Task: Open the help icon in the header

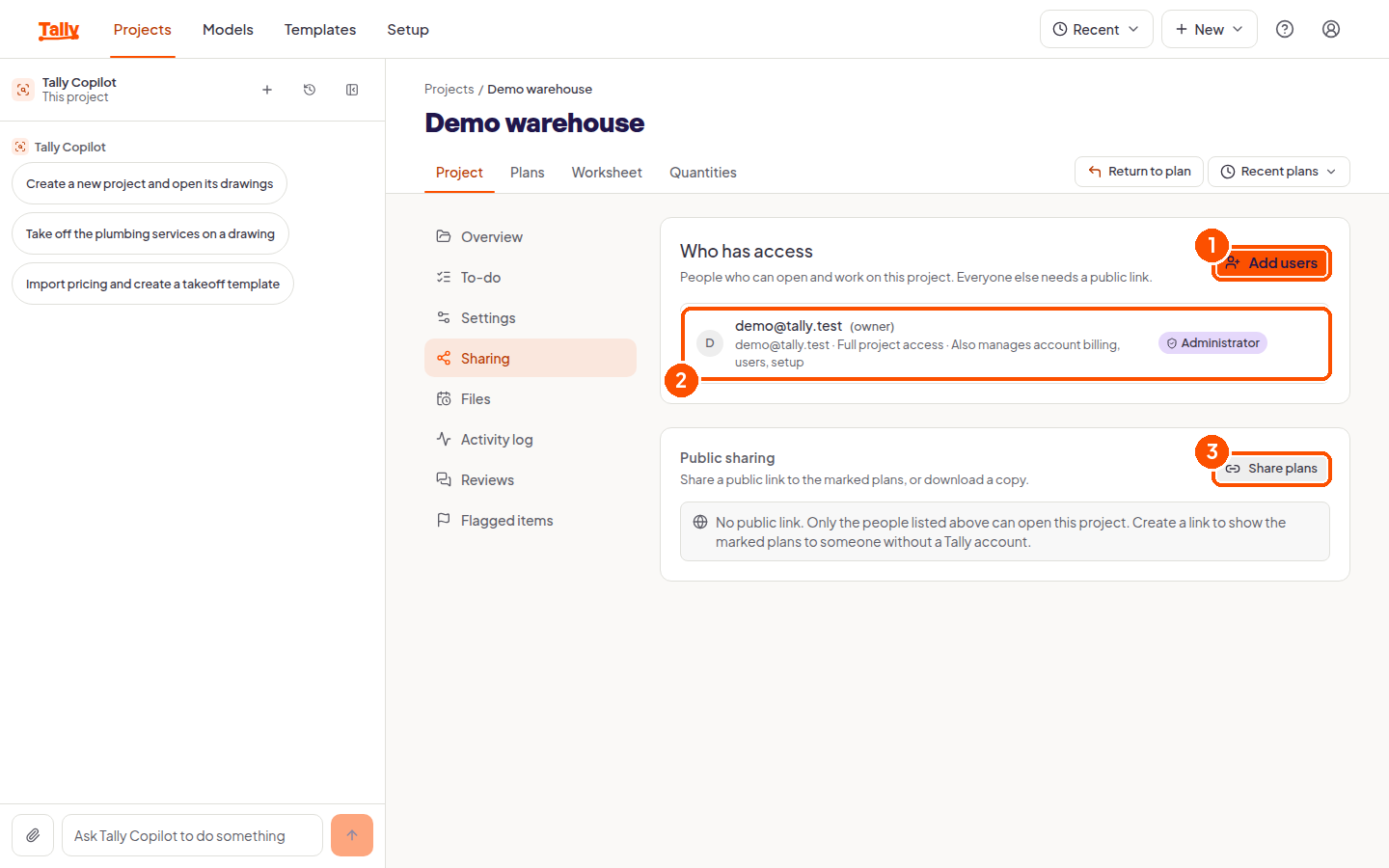Action: [x=1285, y=29]
